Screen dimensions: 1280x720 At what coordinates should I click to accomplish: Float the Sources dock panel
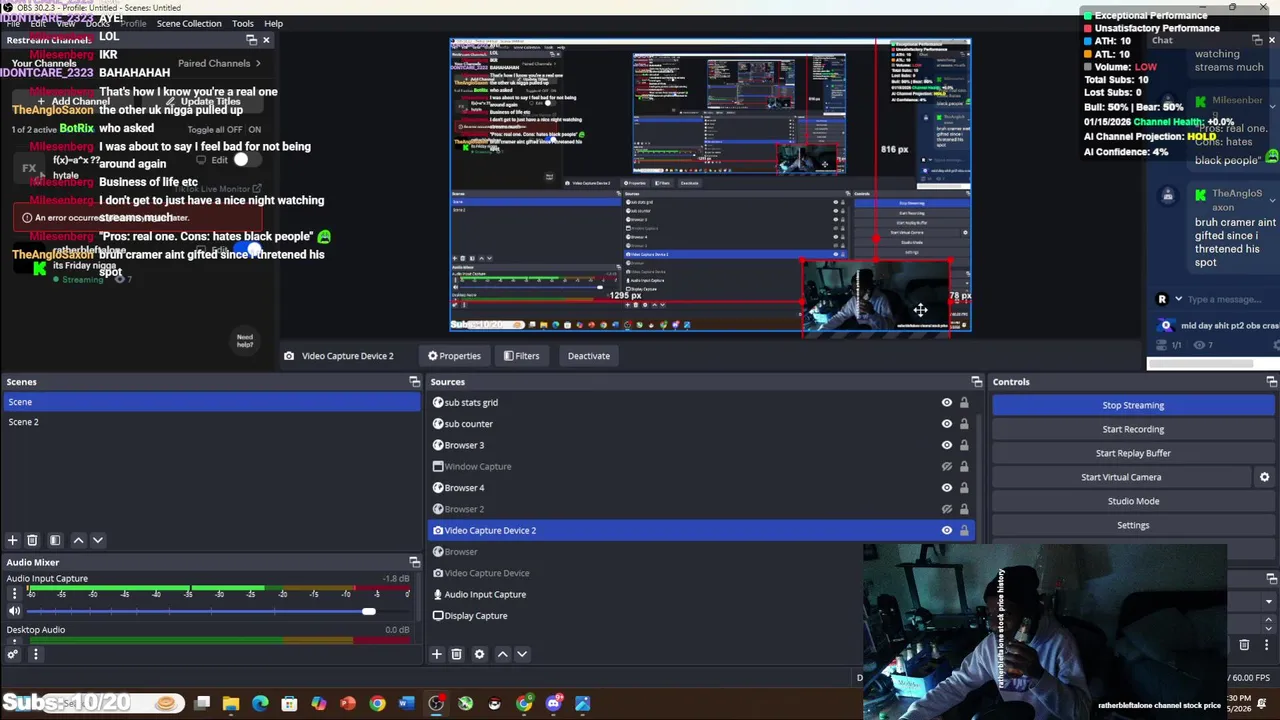[x=976, y=382]
